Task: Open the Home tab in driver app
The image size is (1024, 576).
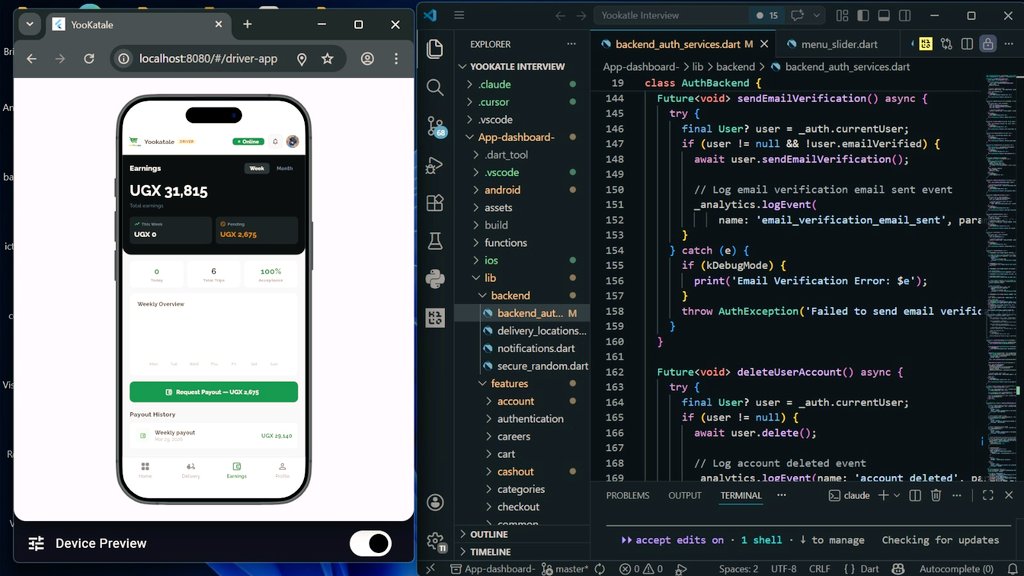Action: coord(145,470)
